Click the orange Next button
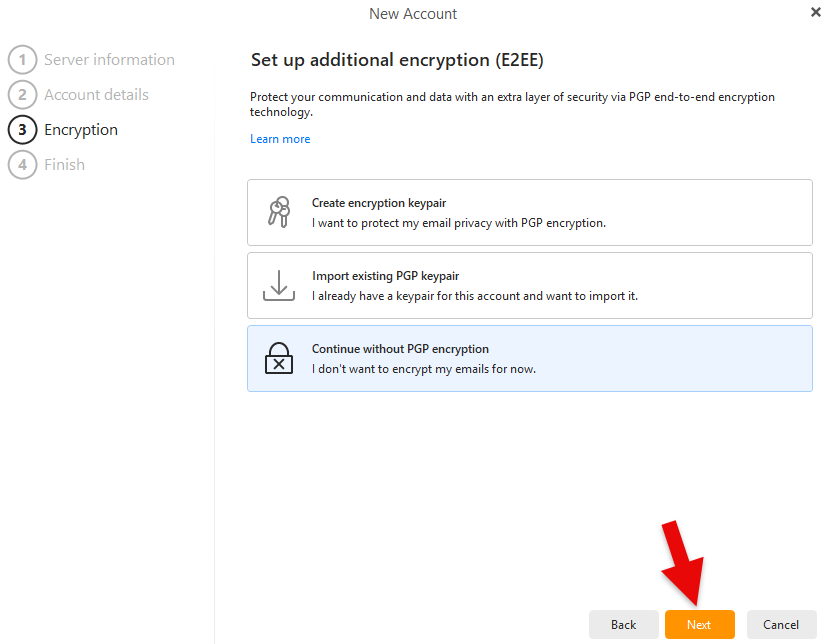Viewport: 826px width, 644px height. (699, 625)
